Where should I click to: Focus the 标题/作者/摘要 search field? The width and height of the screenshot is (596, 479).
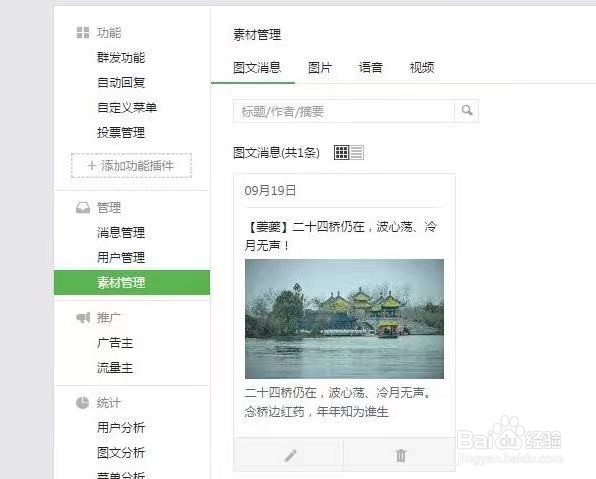pyautogui.click(x=344, y=111)
